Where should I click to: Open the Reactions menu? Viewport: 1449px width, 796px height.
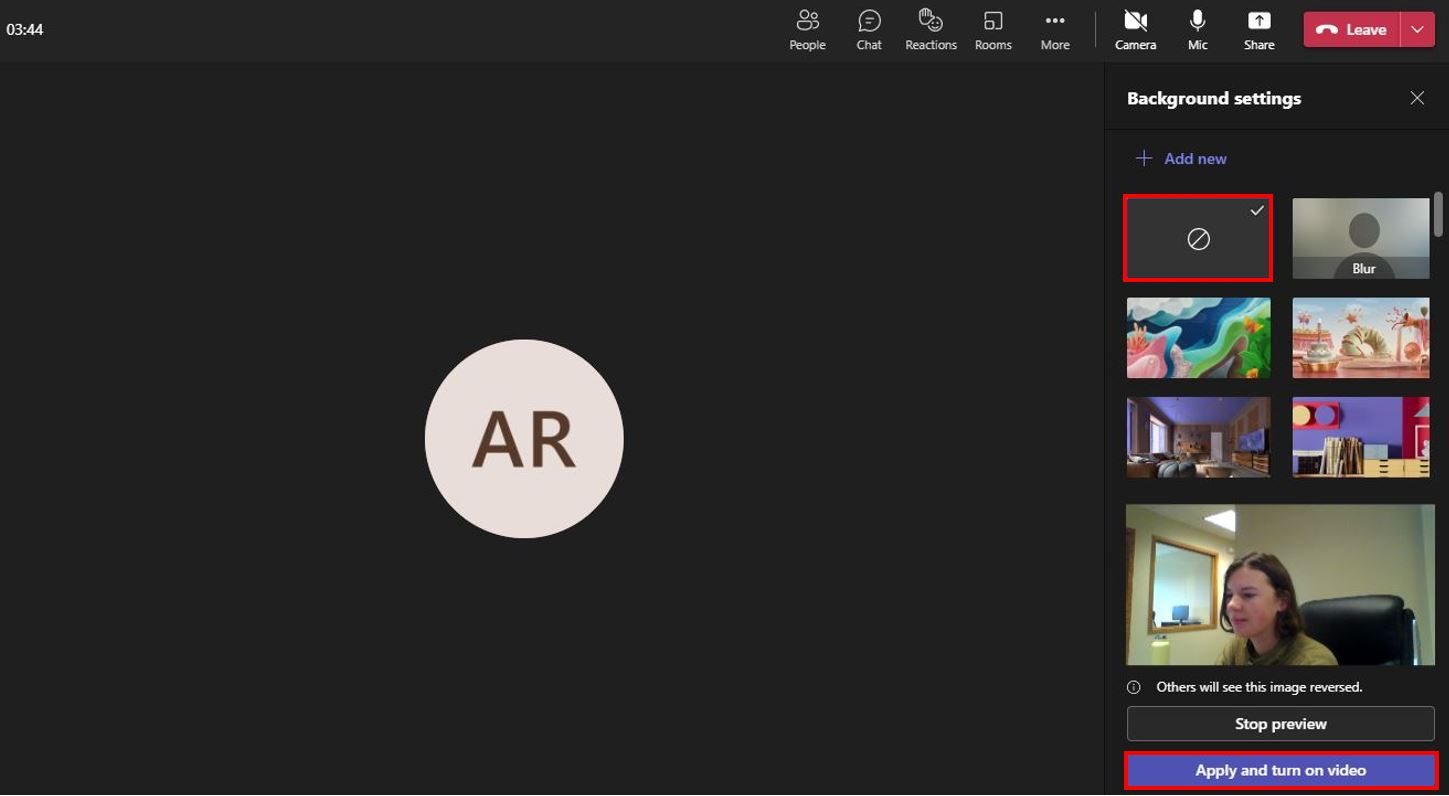(930, 30)
